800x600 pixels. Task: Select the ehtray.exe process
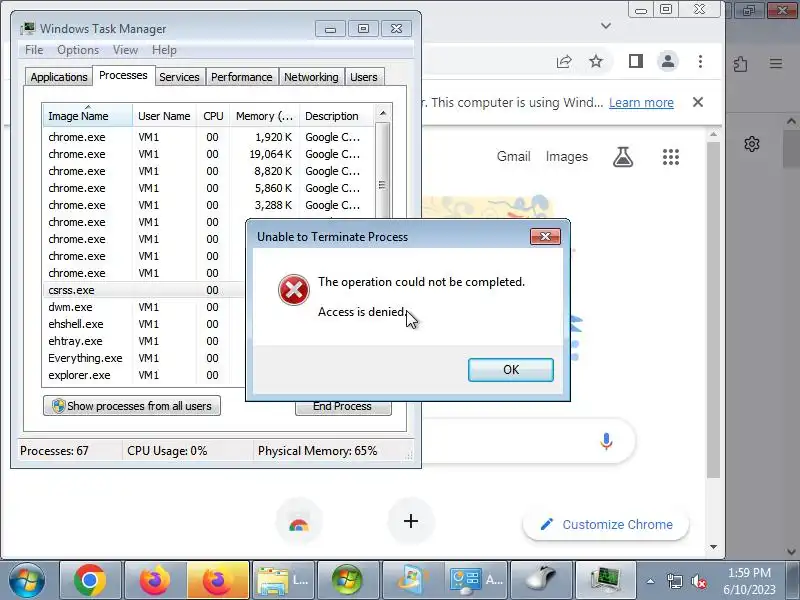[x=144, y=341]
